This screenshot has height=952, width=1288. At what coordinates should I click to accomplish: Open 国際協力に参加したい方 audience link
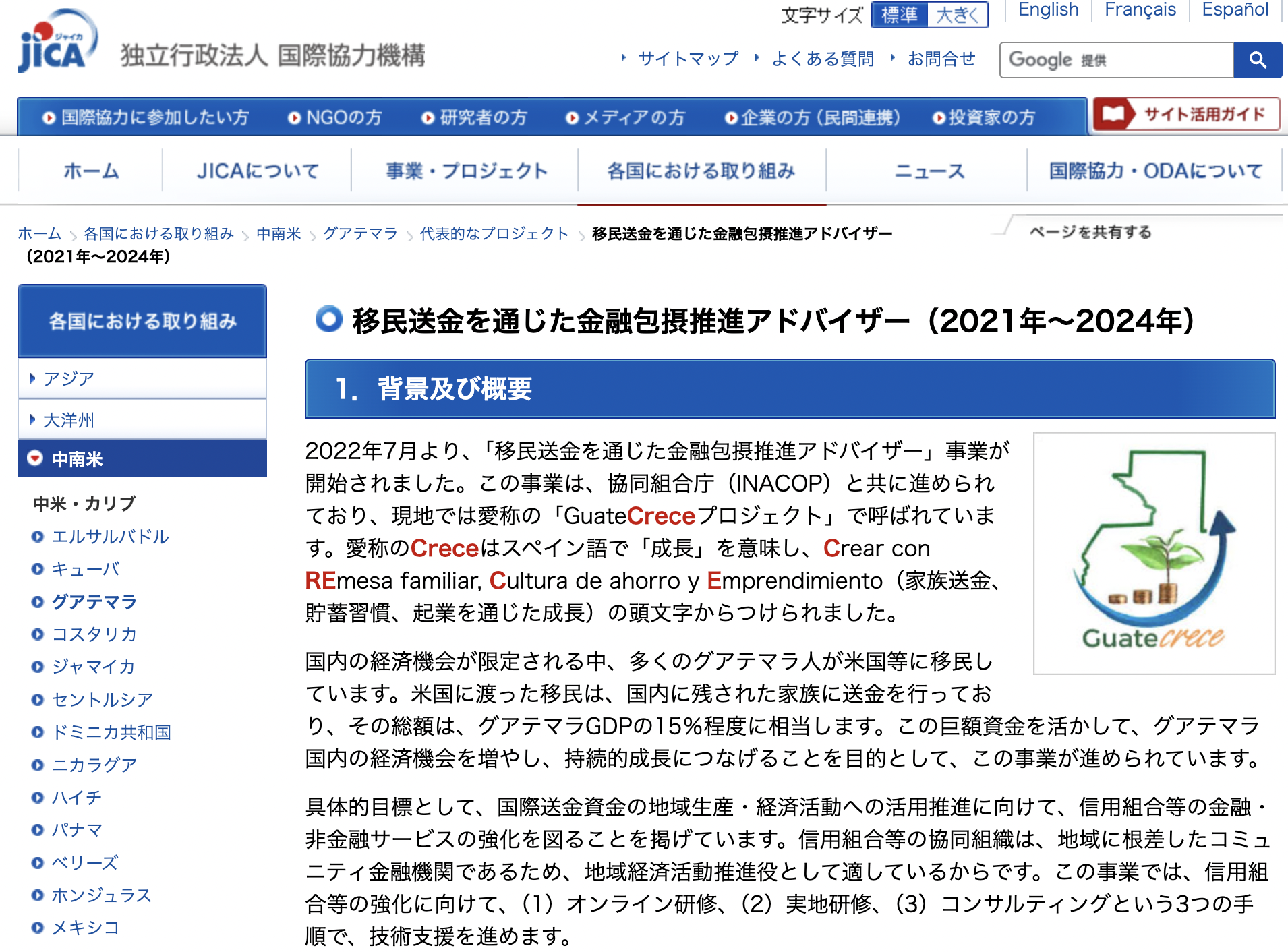146,117
